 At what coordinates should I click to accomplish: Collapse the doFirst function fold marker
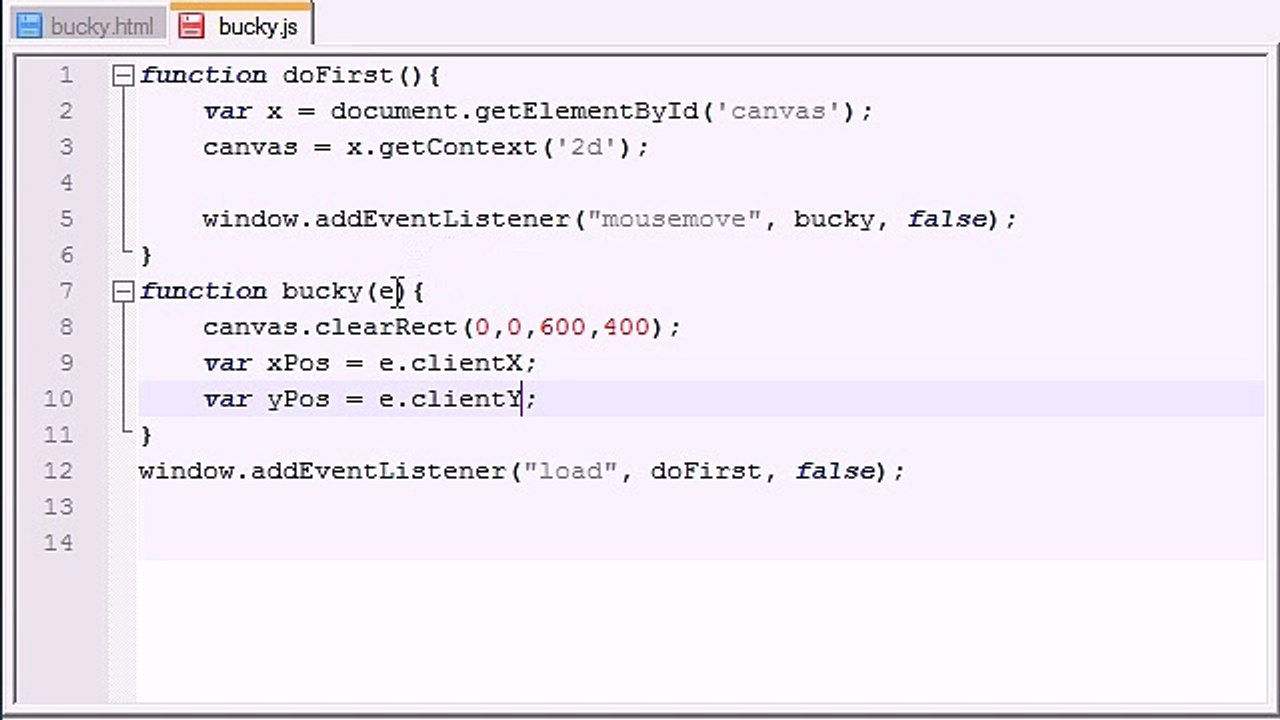[x=123, y=75]
